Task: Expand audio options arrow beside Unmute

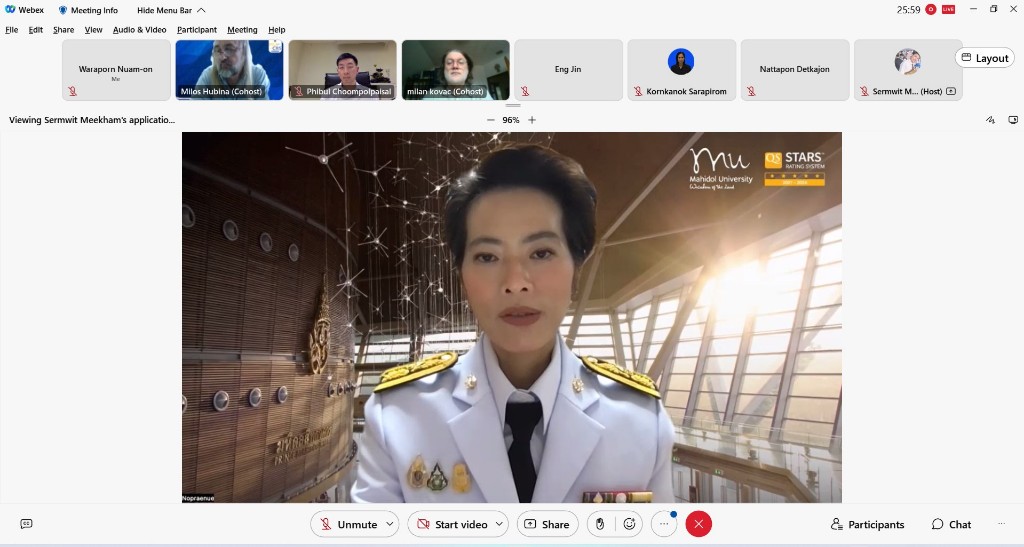Action: click(x=390, y=524)
